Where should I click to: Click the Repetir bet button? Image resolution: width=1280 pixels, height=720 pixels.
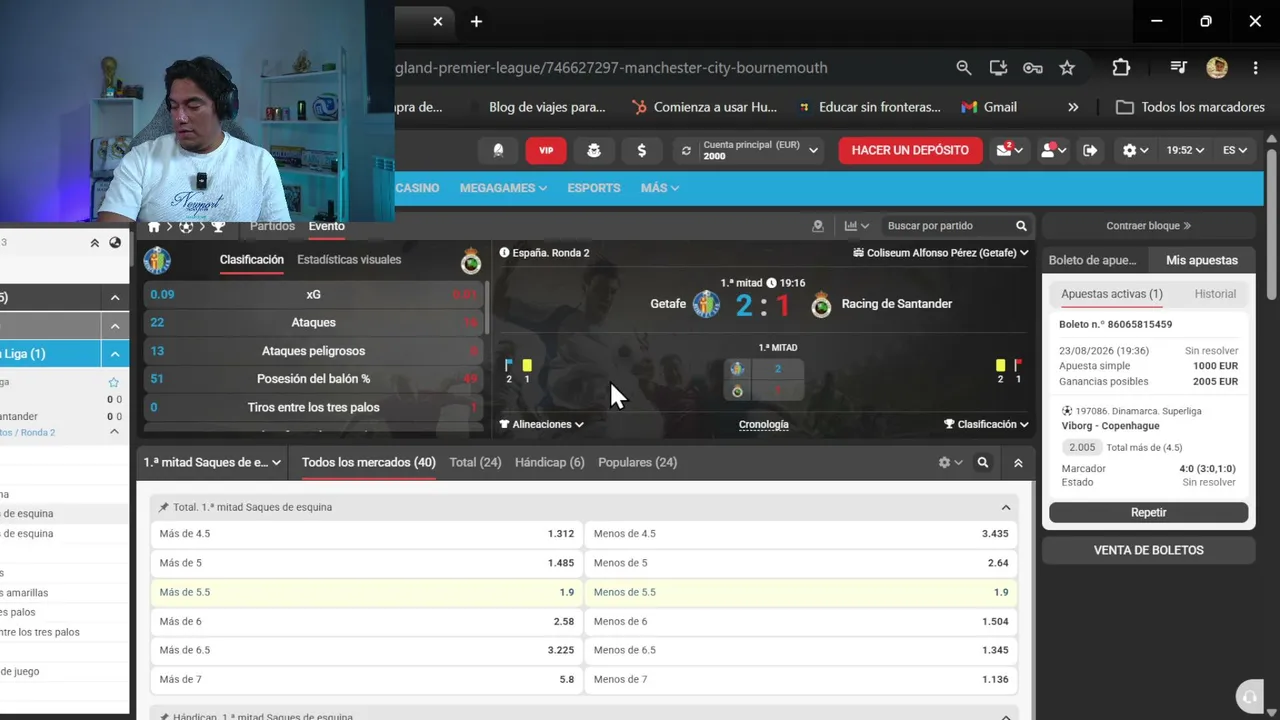click(1148, 513)
